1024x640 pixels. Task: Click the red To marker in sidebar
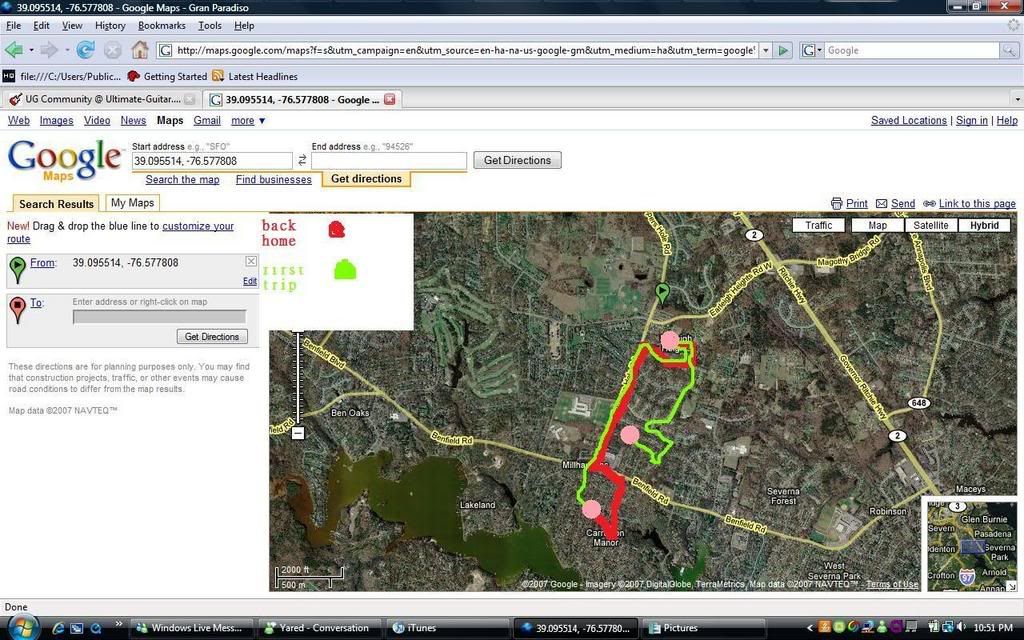(18, 310)
